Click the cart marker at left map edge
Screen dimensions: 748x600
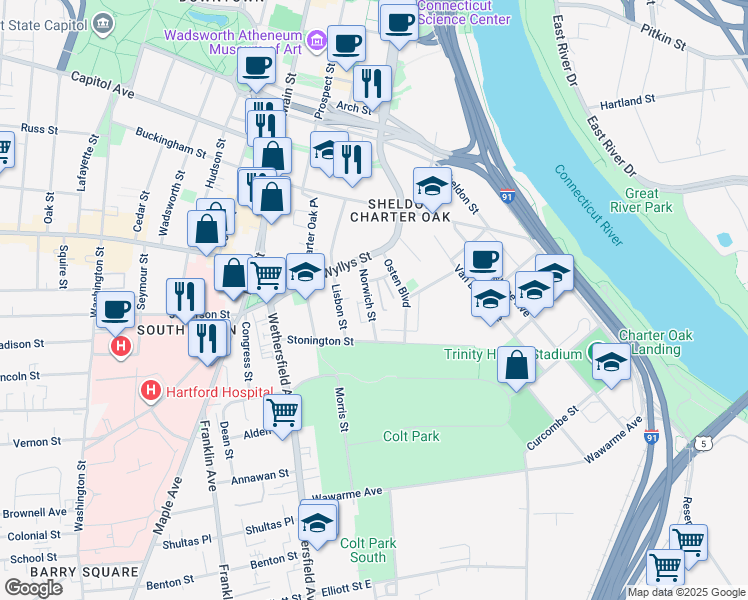[4, 149]
